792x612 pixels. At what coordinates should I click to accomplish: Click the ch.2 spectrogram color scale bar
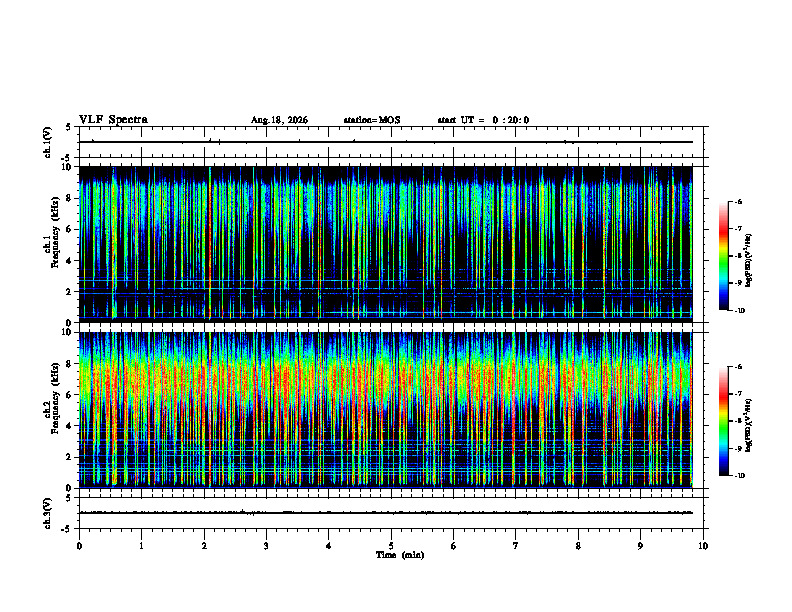(724, 421)
